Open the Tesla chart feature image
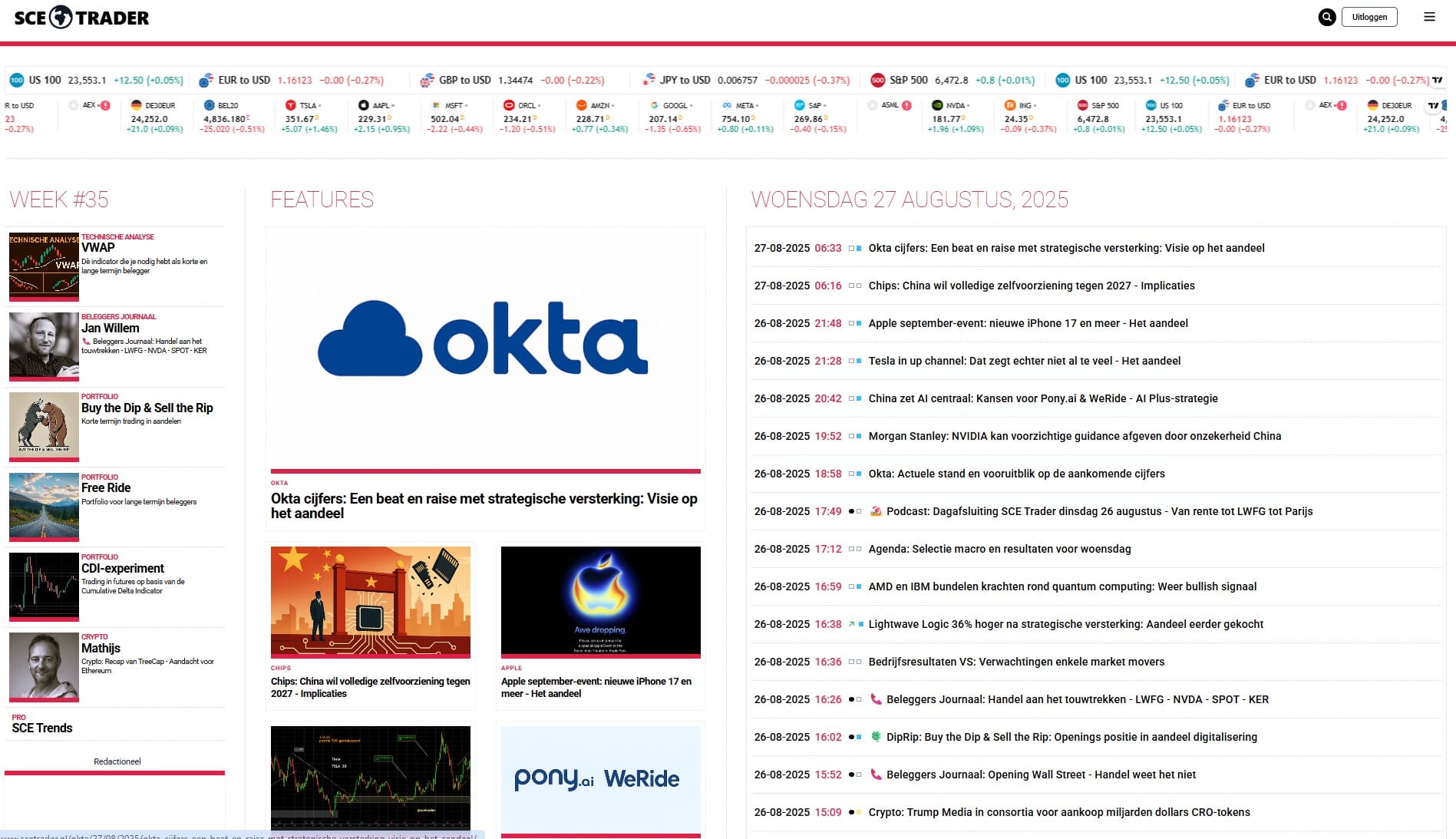The width and height of the screenshot is (1456, 839). tap(371, 781)
